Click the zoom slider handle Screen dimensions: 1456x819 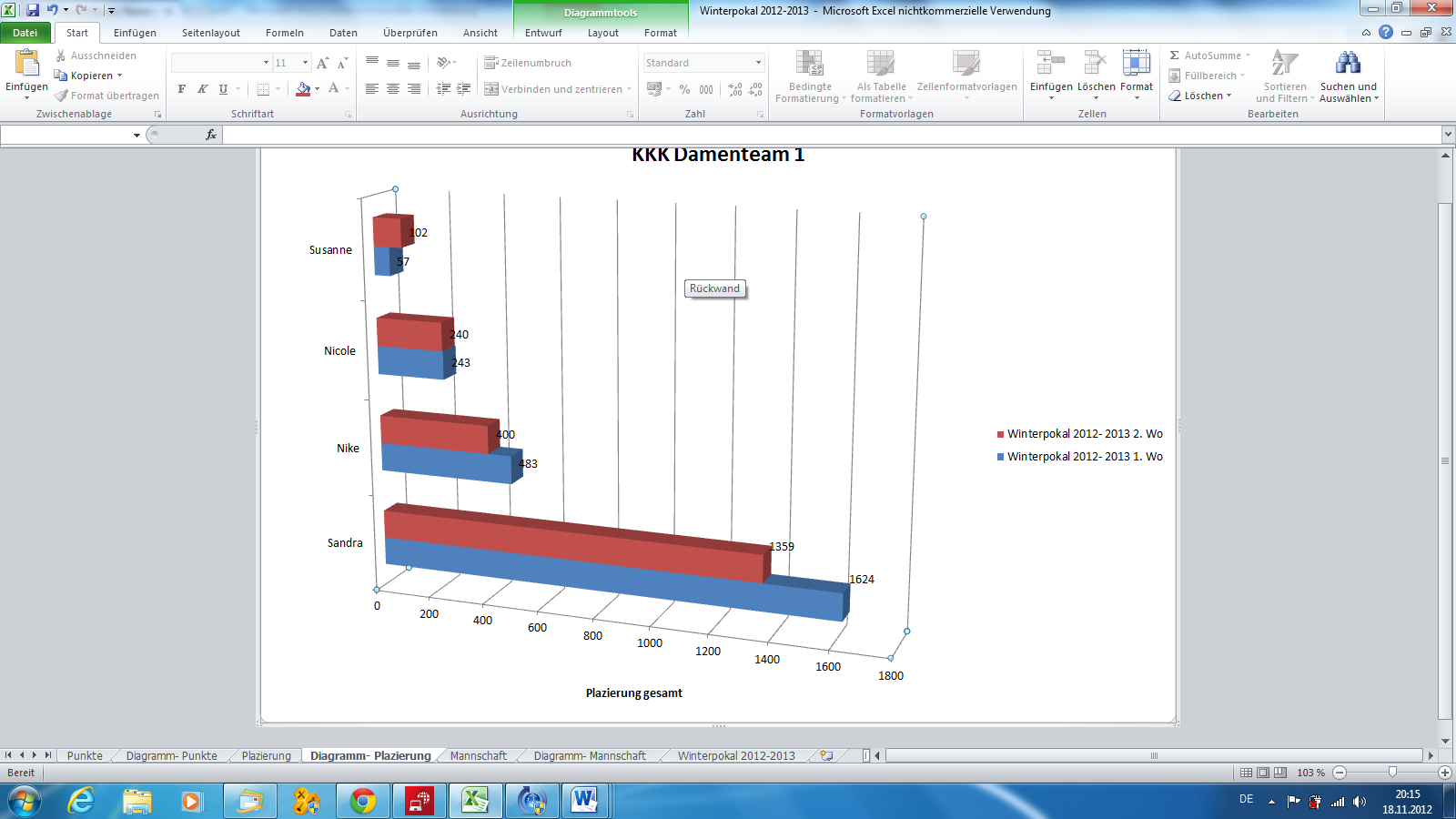coord(1392,772)
